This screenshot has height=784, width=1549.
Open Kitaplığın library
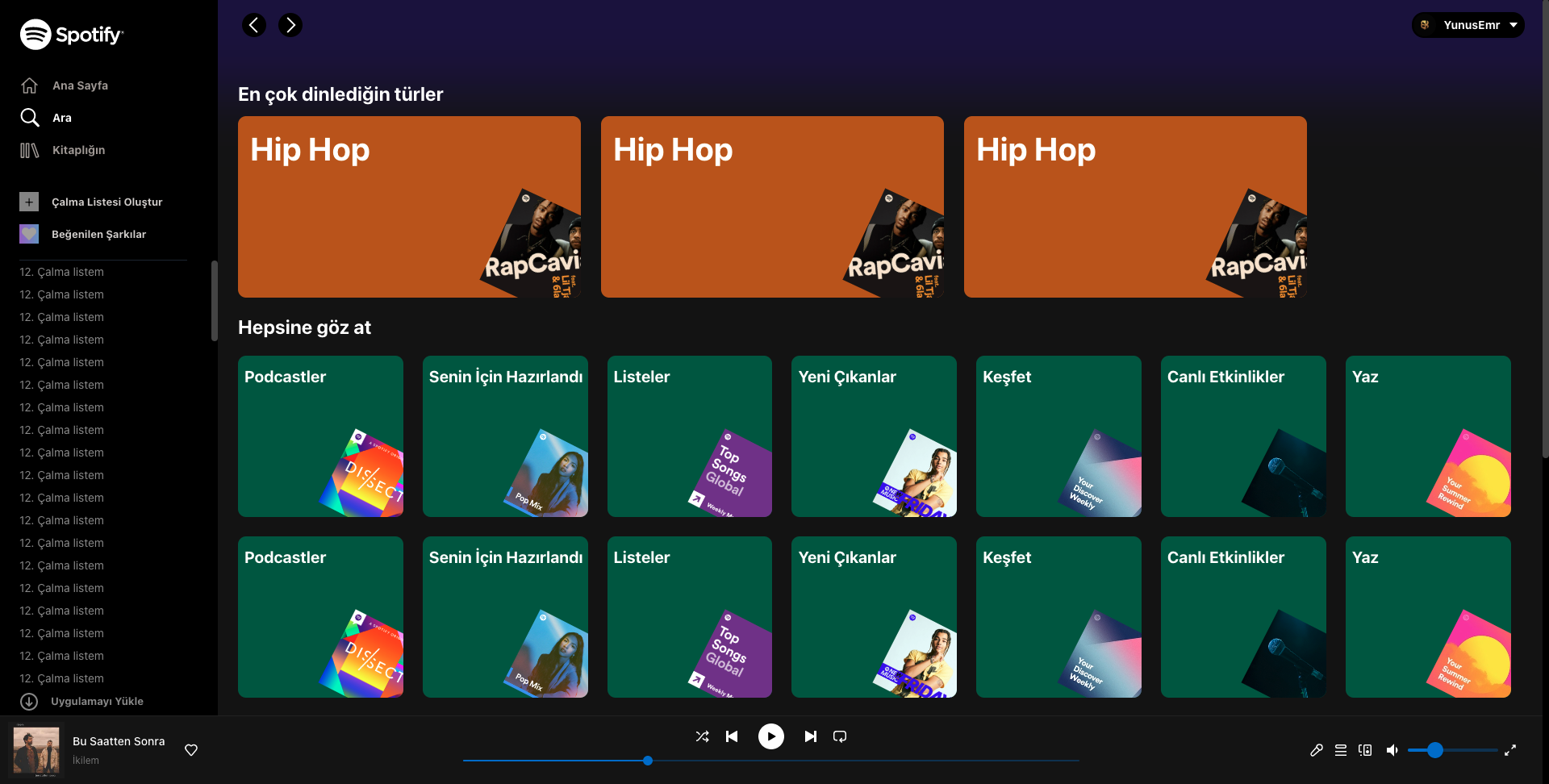click(63, 150)
